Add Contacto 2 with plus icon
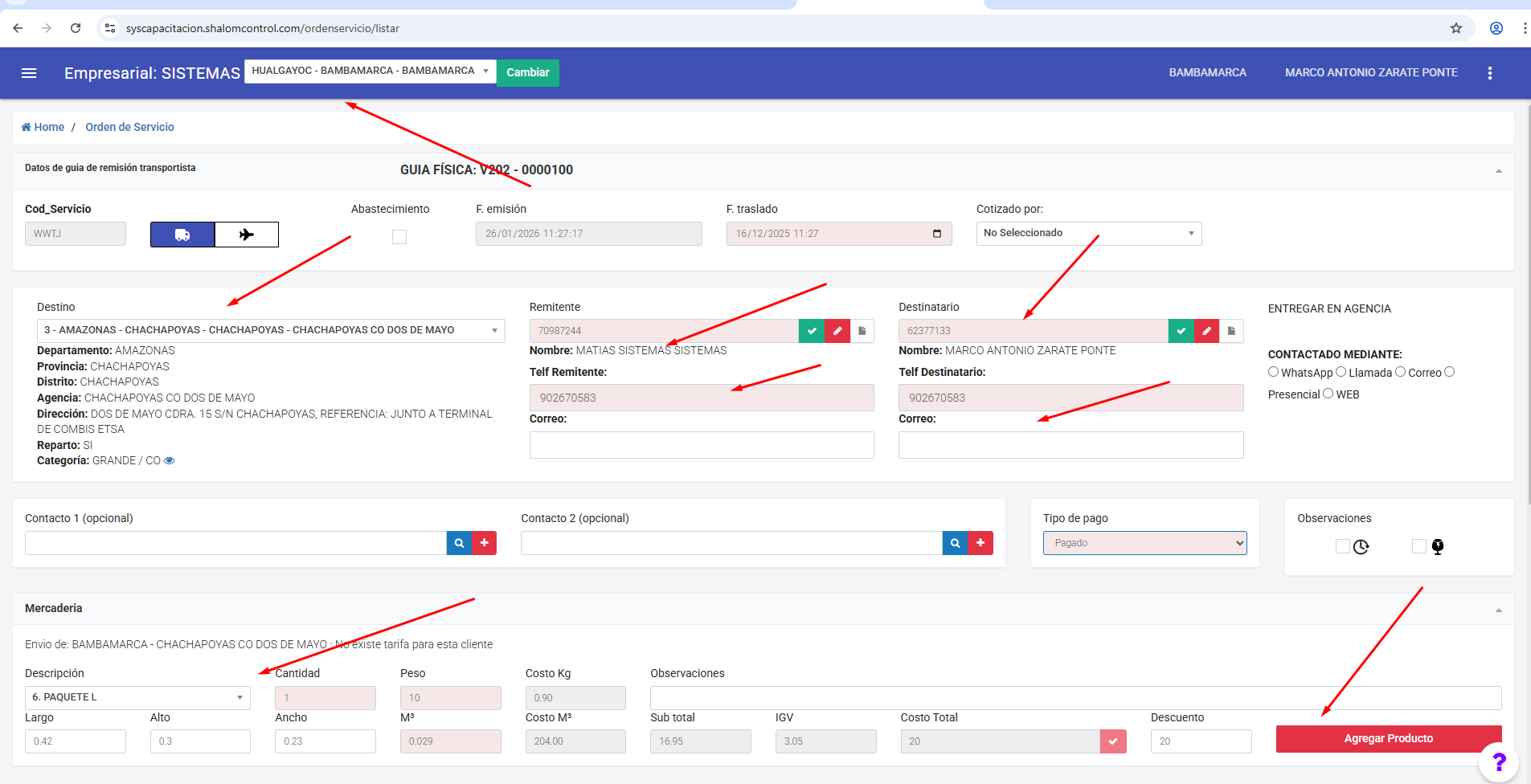 980,543
